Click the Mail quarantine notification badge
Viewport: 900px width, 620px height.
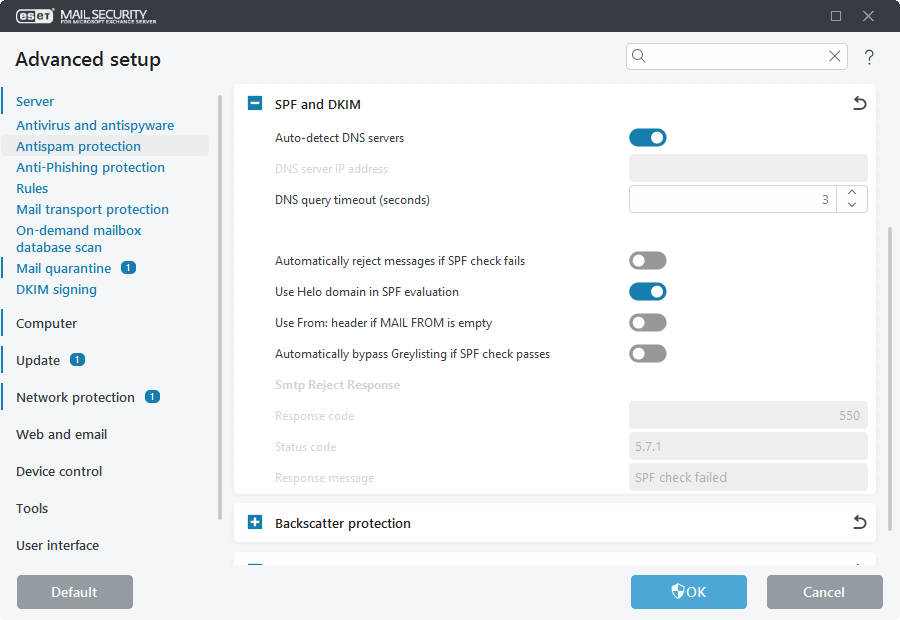click(x=128, y=268)
